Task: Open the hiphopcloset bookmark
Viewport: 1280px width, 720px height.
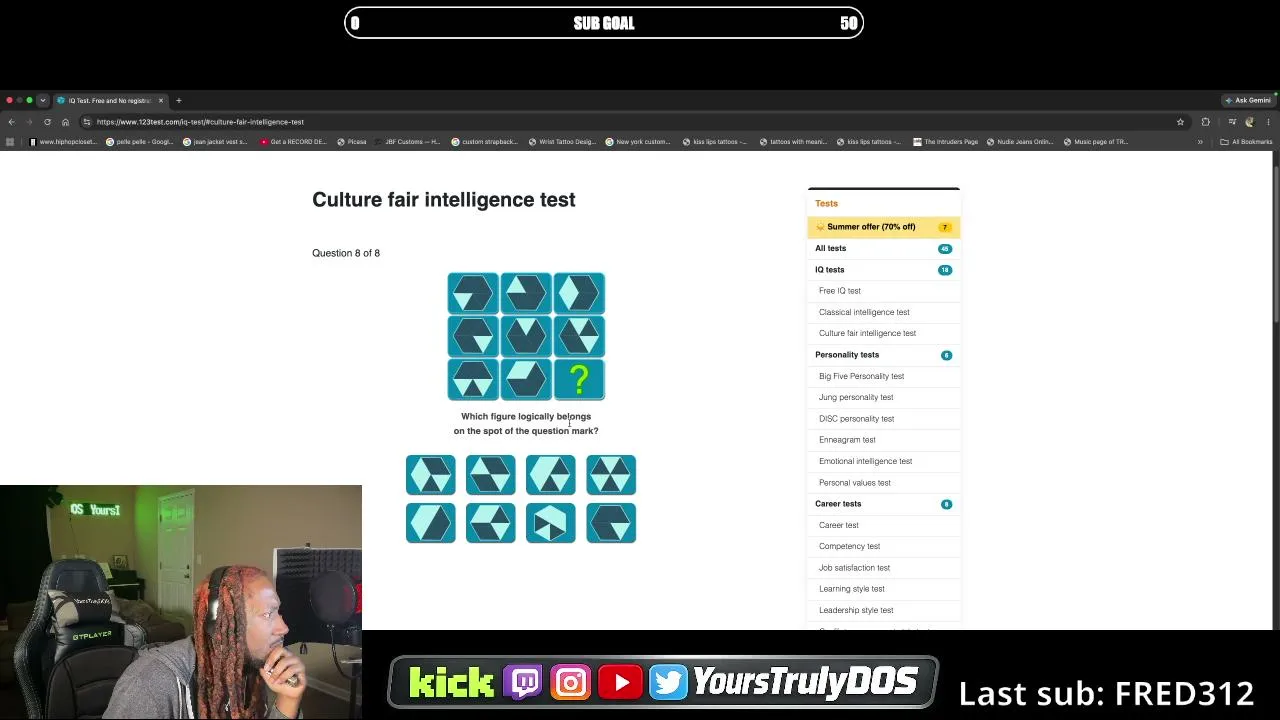Action: 64,142
